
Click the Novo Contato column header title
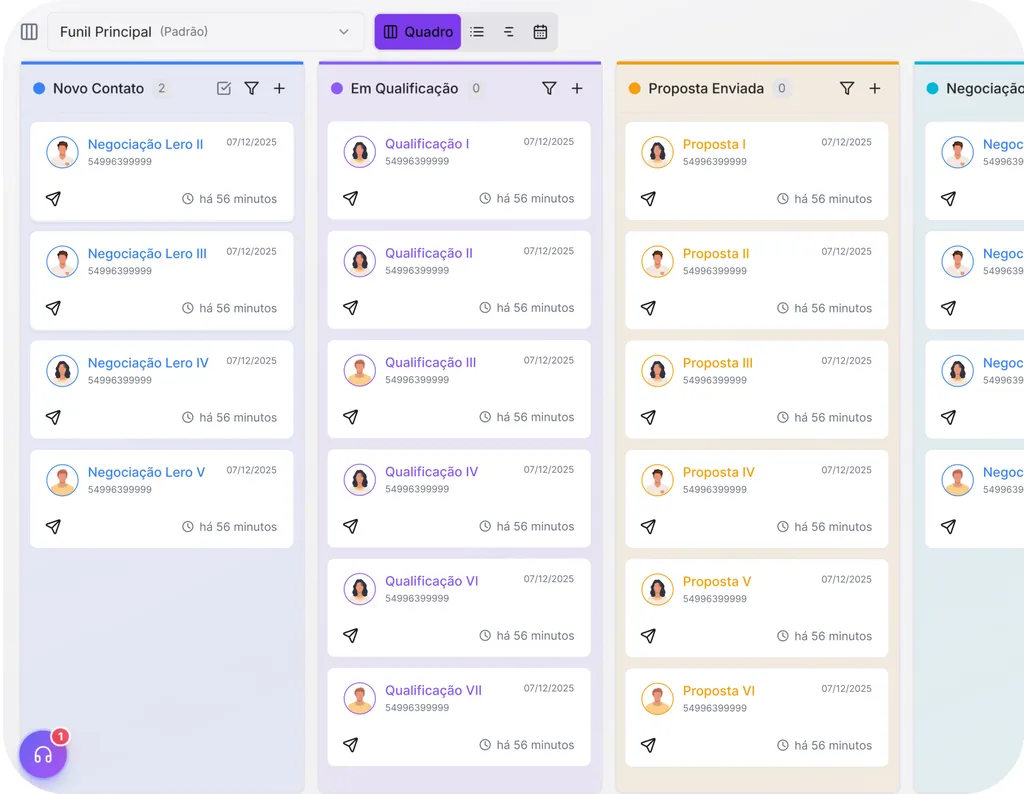[x=98, y=88]
